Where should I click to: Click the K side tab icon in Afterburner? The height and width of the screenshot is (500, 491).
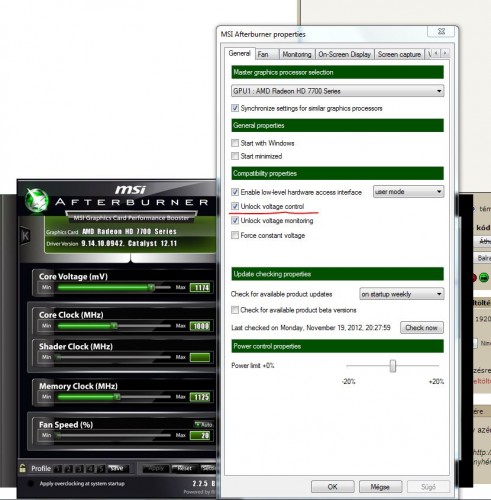pyautogui.click(x=25, y=236)
